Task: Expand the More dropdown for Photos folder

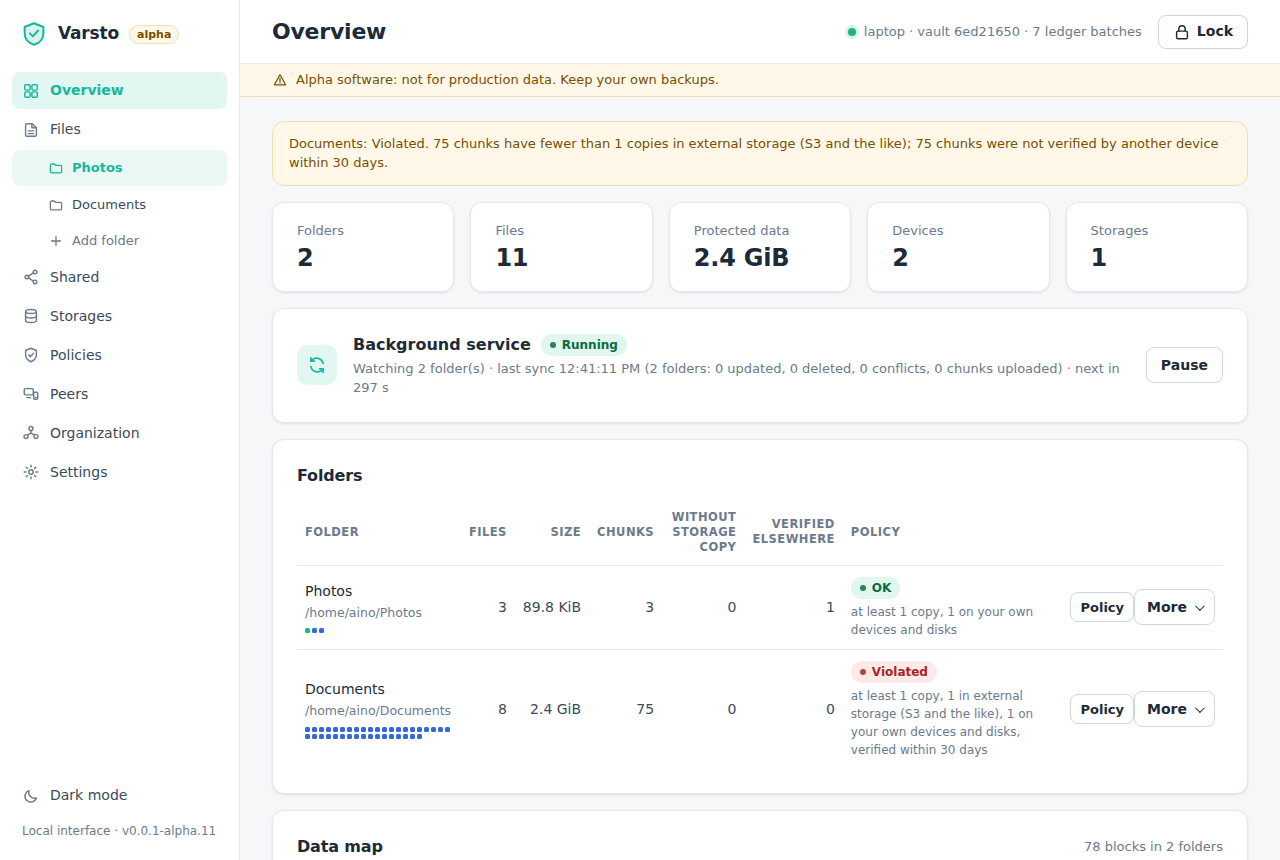Action: (x=1174, y=607)
